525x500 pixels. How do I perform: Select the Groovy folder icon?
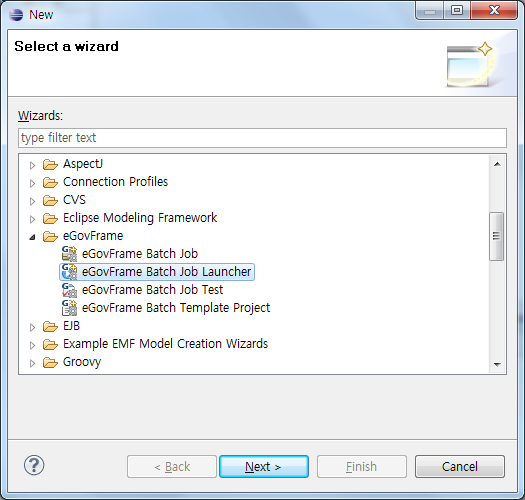50,362
